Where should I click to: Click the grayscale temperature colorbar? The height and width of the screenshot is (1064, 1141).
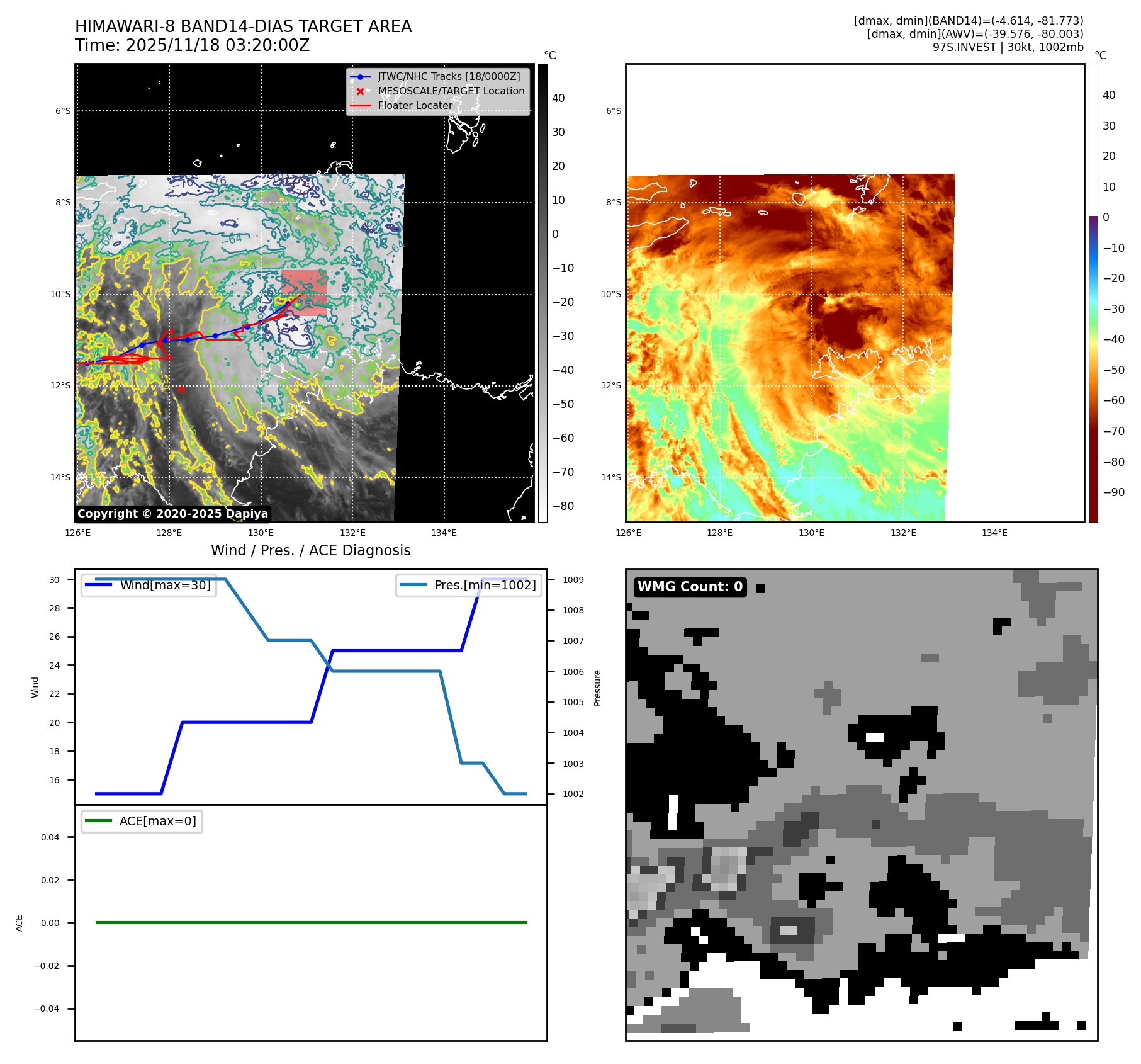[x=542, y=293]
